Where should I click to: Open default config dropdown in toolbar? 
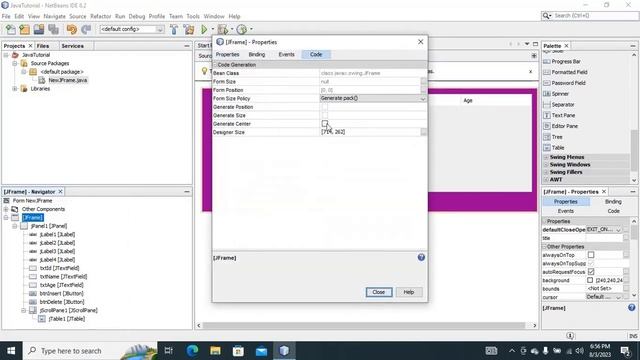[x=160, y=29]
